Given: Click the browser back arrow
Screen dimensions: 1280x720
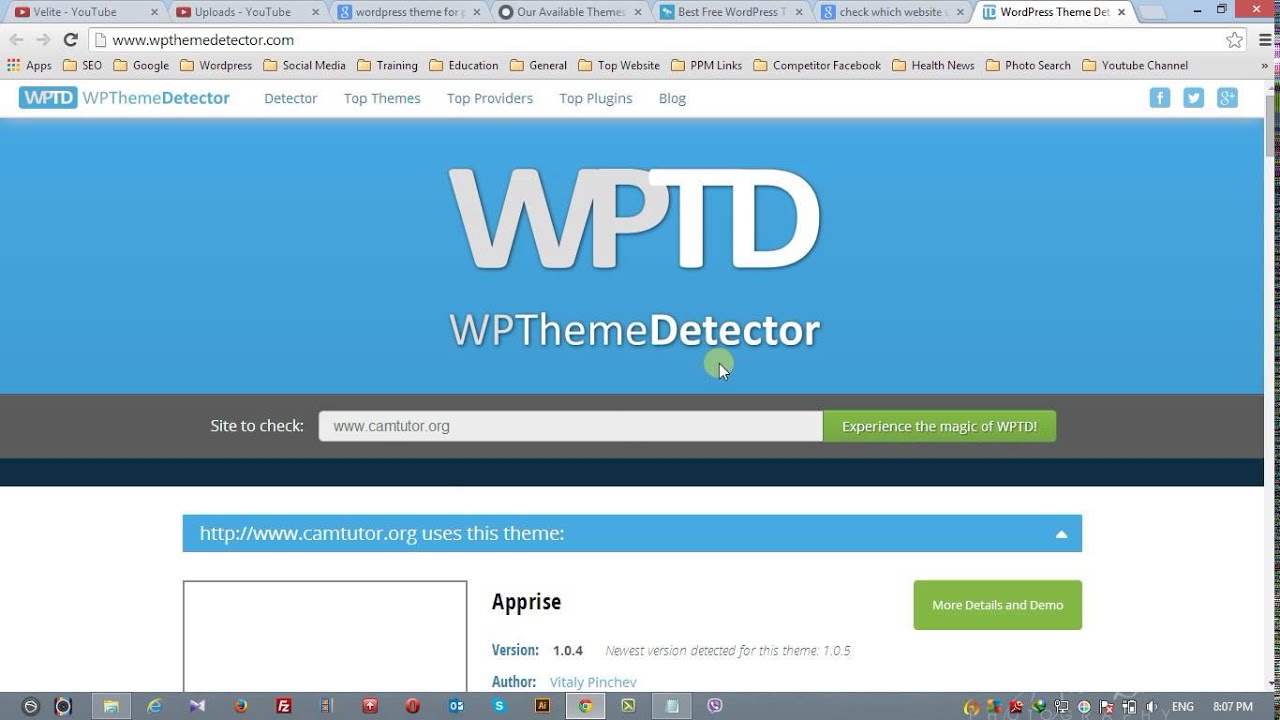Looking at the screenshot, I should [x=16, y=40].
